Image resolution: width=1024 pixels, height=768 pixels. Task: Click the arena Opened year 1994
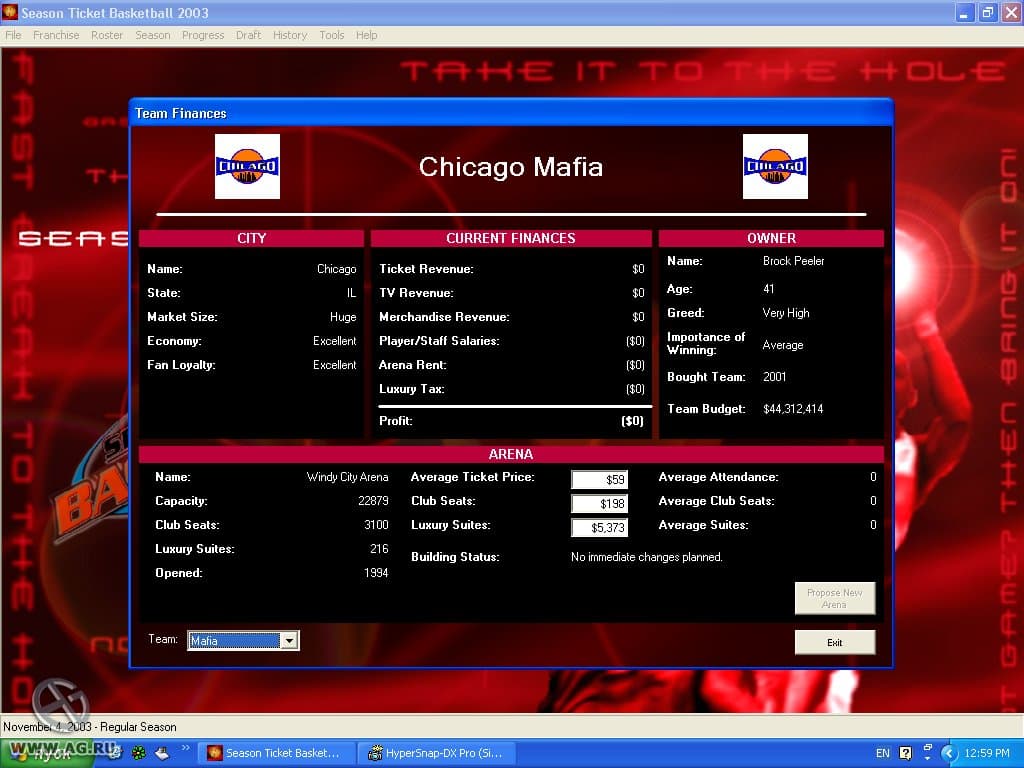coord(376,573)
